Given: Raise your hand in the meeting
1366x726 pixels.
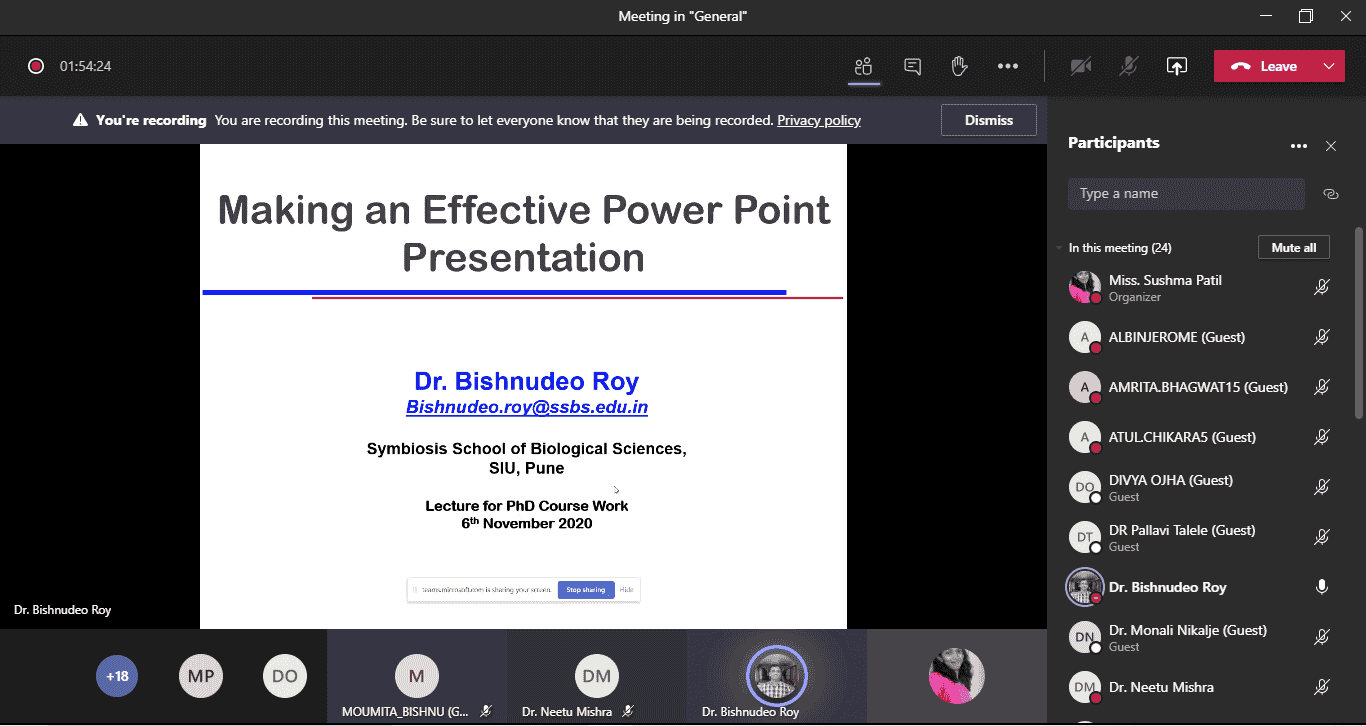Looking at the screenshot, I should pos(959,66).
